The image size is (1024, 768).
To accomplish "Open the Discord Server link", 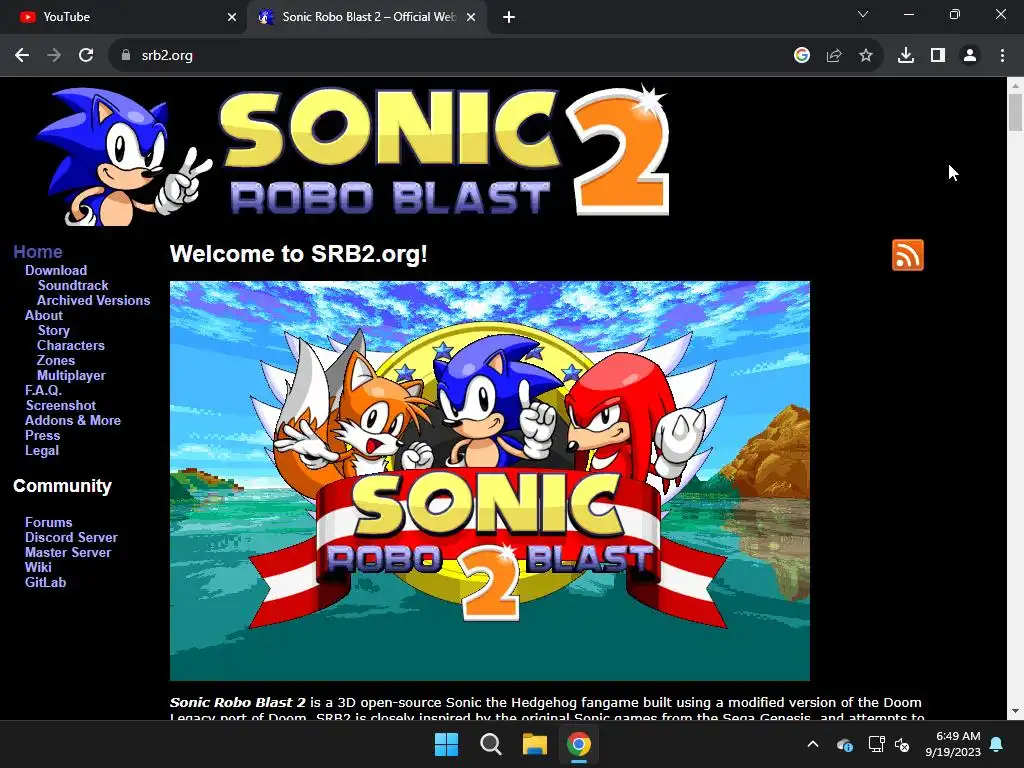I will [71, 537].
